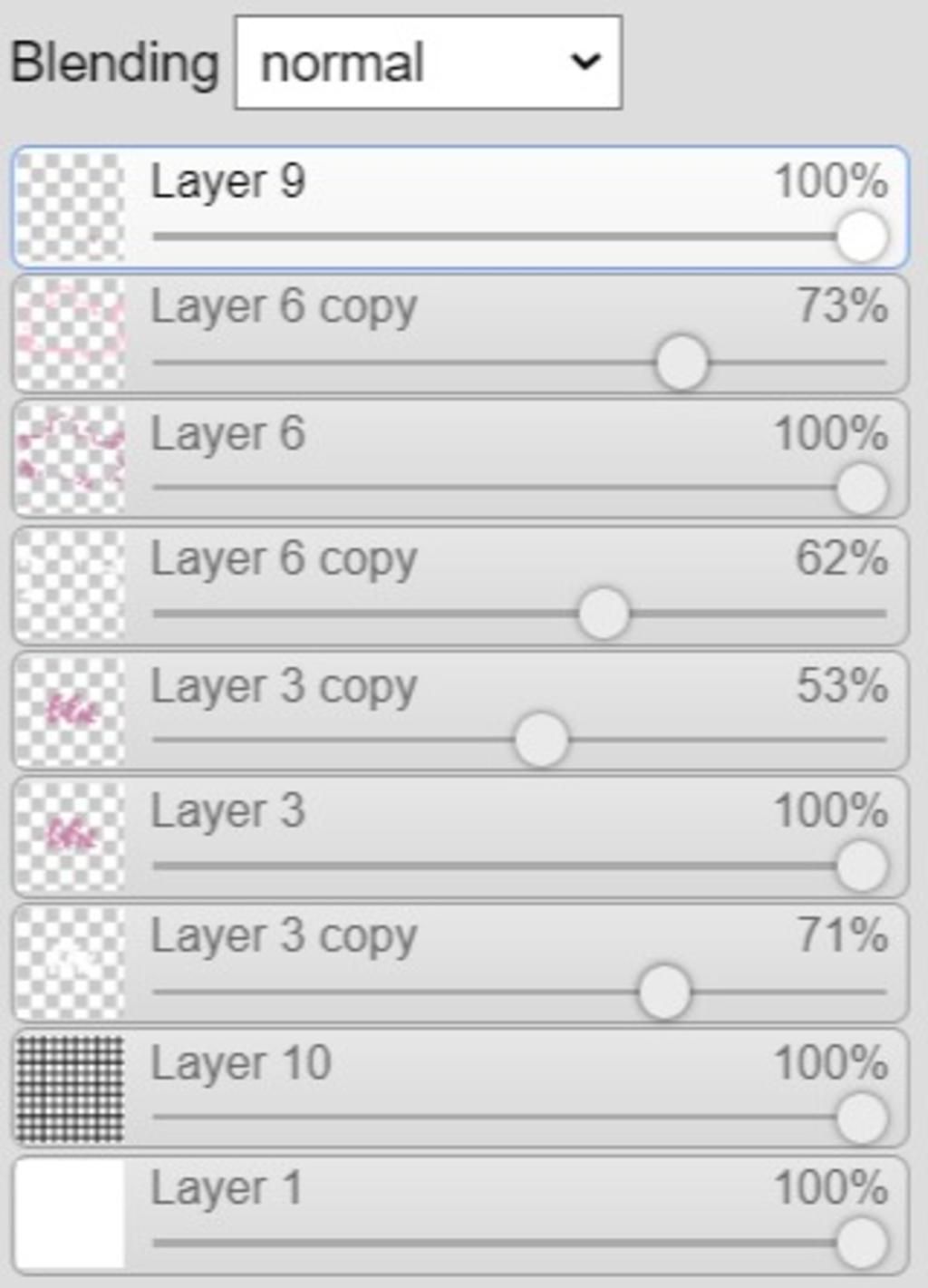The height and width of the screenshot is (1288, 928).
Task: Click the Layer 9 opacity slider handle
Action: click(861, 237)
